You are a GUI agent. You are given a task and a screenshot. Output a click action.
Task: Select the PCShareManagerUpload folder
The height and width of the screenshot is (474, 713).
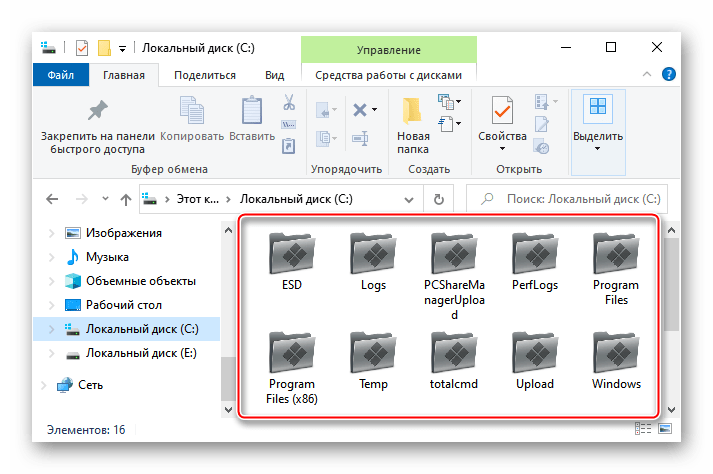pyautogui.click(x=454, y=277)
